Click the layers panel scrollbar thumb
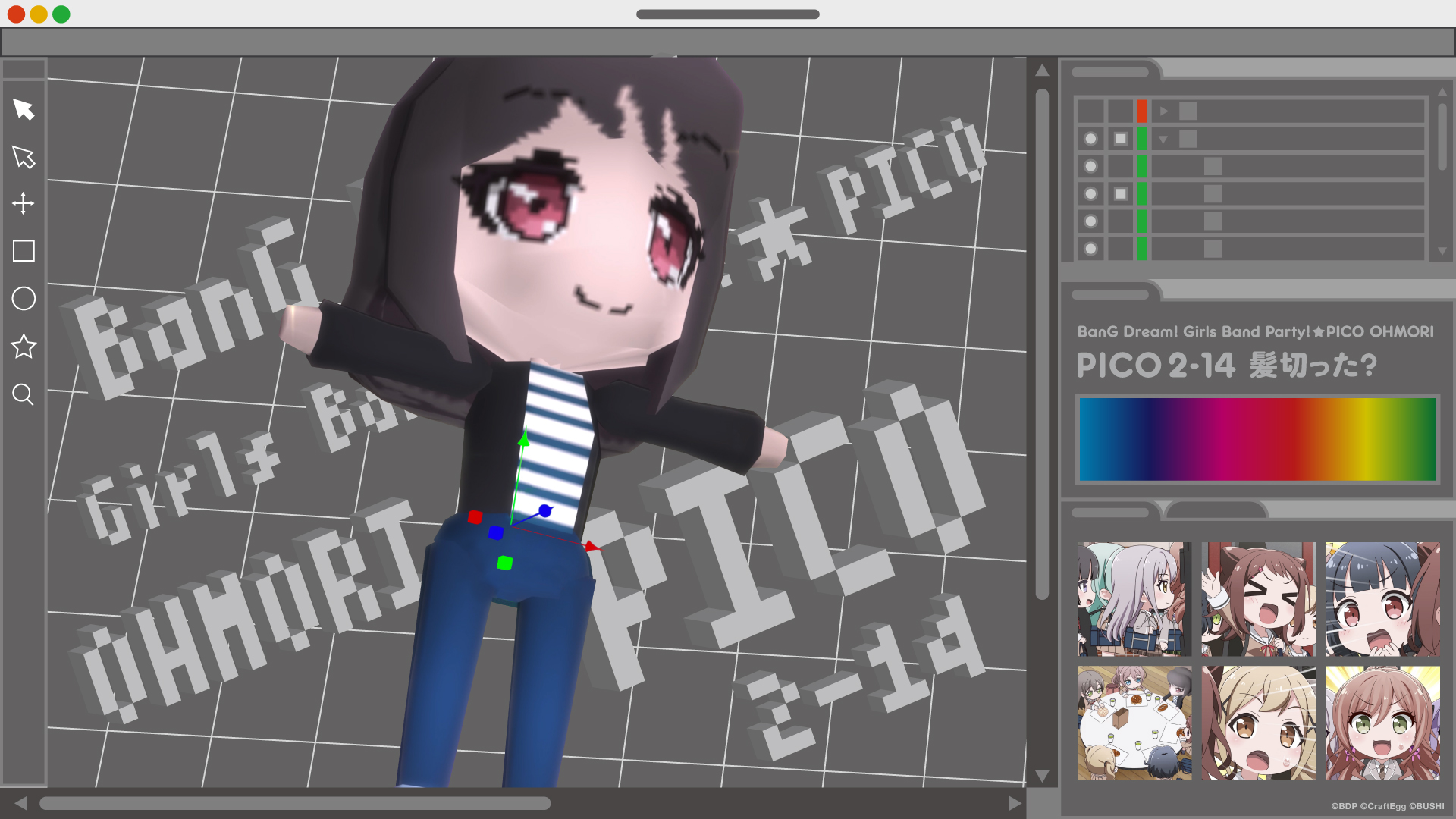Image resolution: width=1456 pixels, height=819 pixels. point(1442,136)
